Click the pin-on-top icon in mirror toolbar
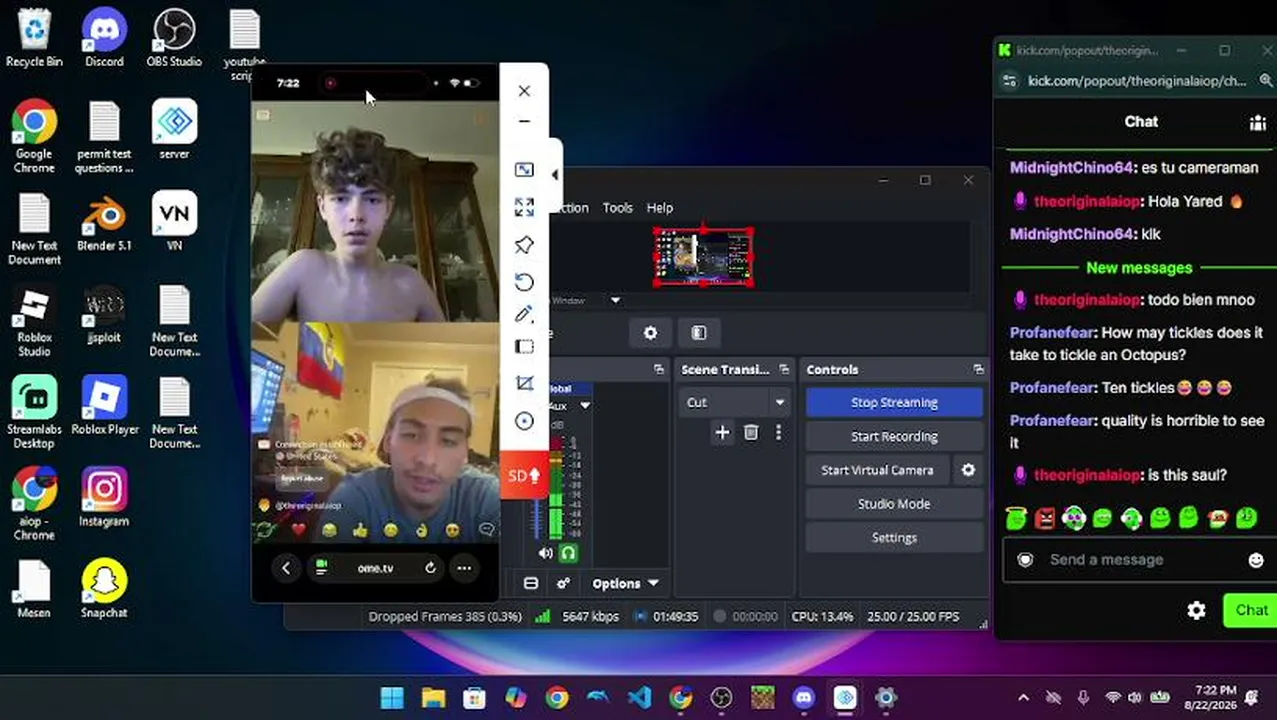The image size is (1277, 720). pos(524,245)
